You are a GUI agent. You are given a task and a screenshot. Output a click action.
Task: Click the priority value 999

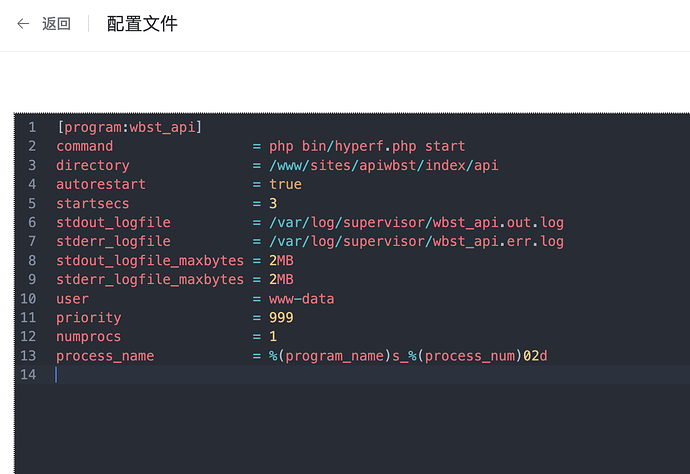pos(281,318)
